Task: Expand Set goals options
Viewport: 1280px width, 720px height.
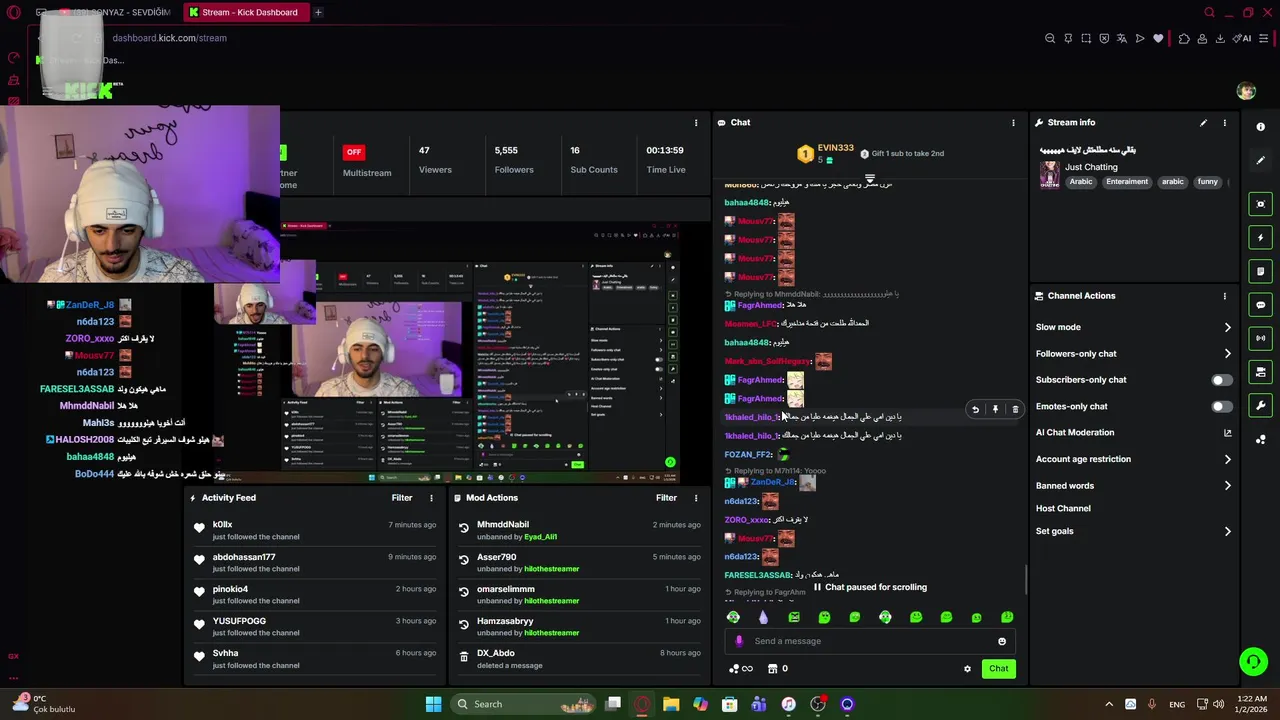Action: [1134, 531]
